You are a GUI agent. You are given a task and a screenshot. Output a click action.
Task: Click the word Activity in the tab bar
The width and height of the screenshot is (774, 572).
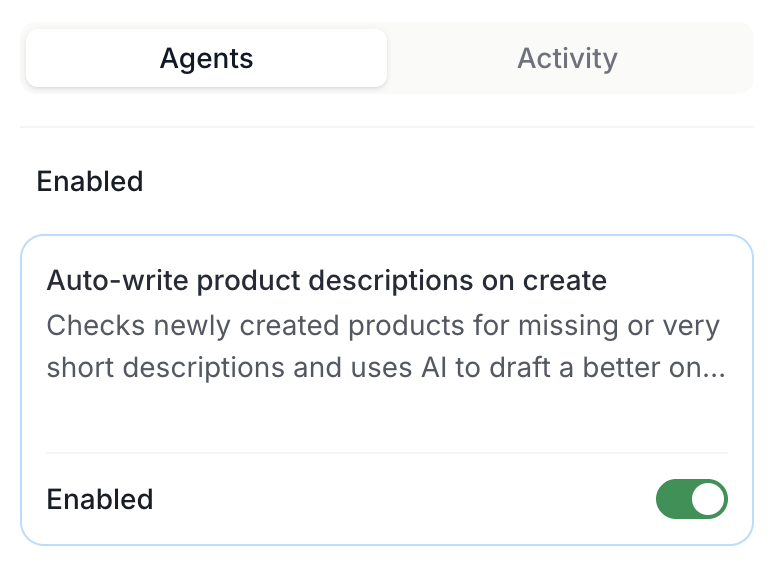567,59
